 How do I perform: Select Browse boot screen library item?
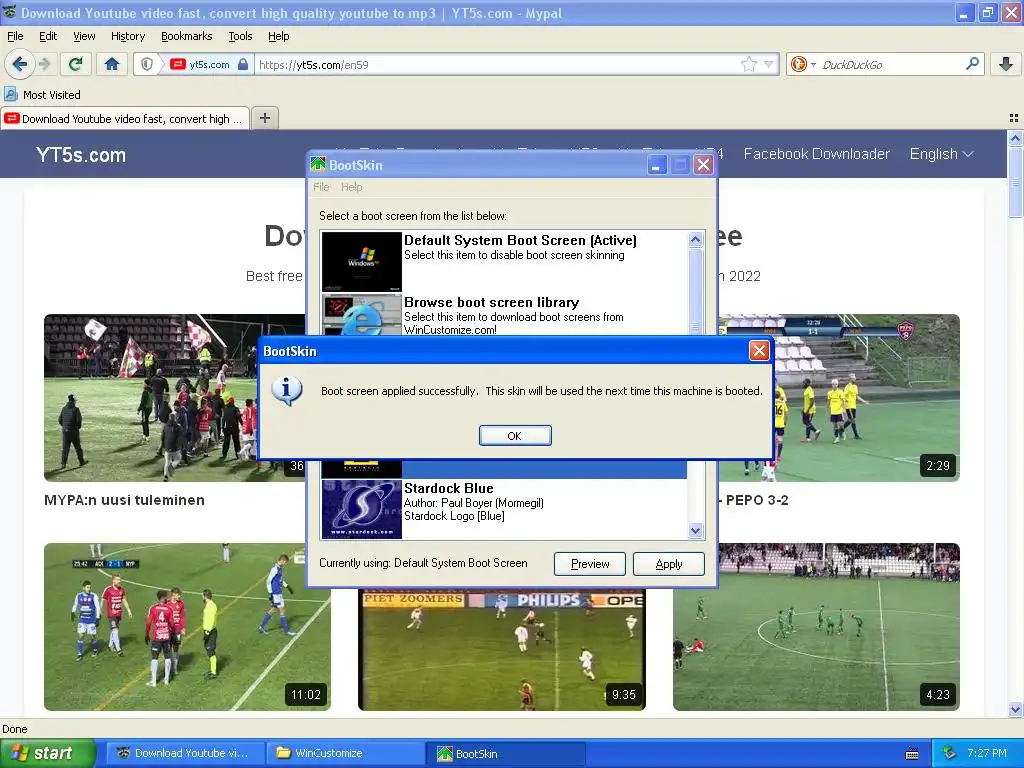(504, 315)
